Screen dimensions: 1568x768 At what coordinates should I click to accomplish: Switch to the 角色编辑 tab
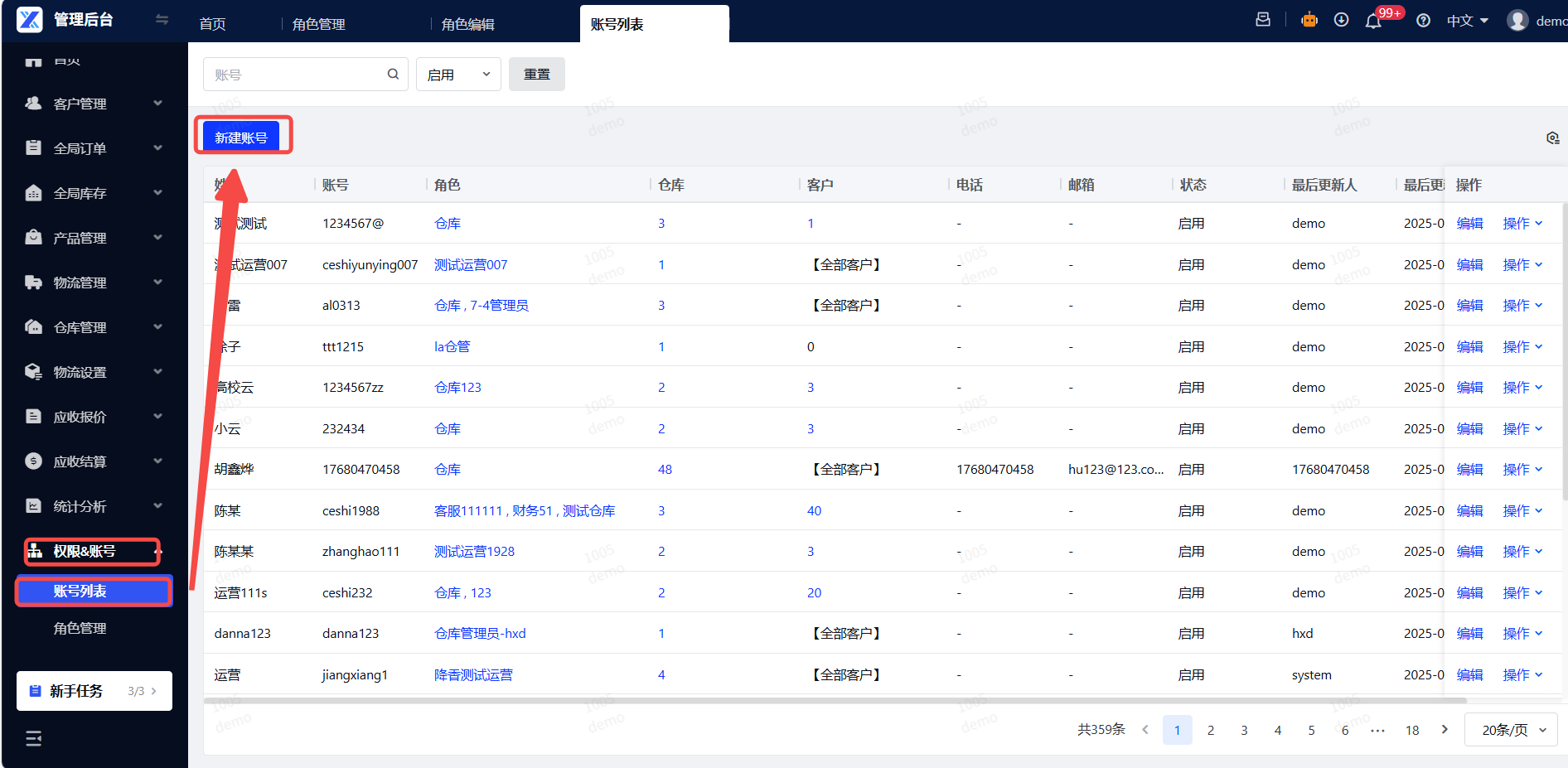[x=468, y=24]
